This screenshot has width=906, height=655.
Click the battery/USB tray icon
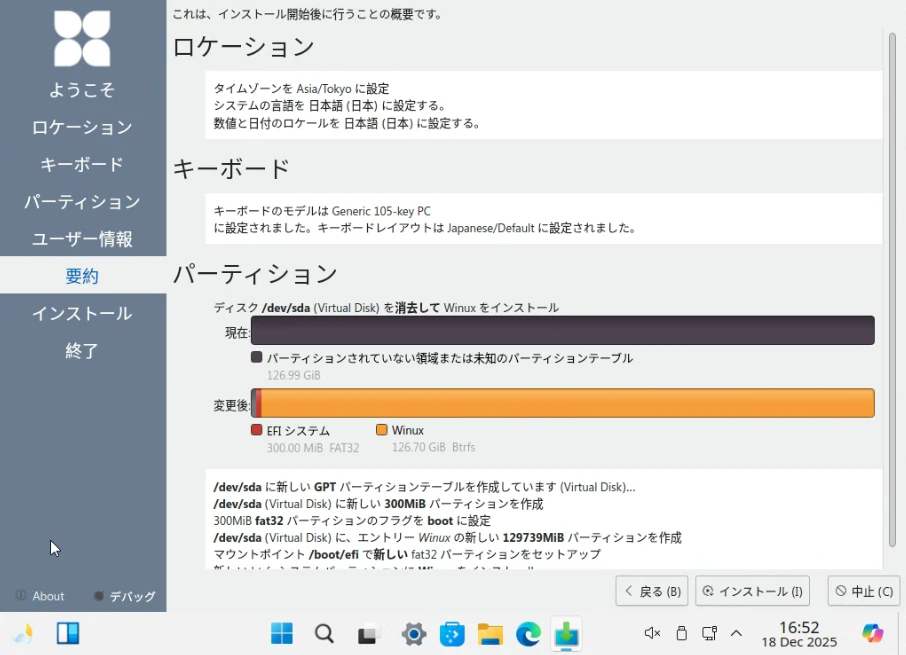tap(682, 633)
